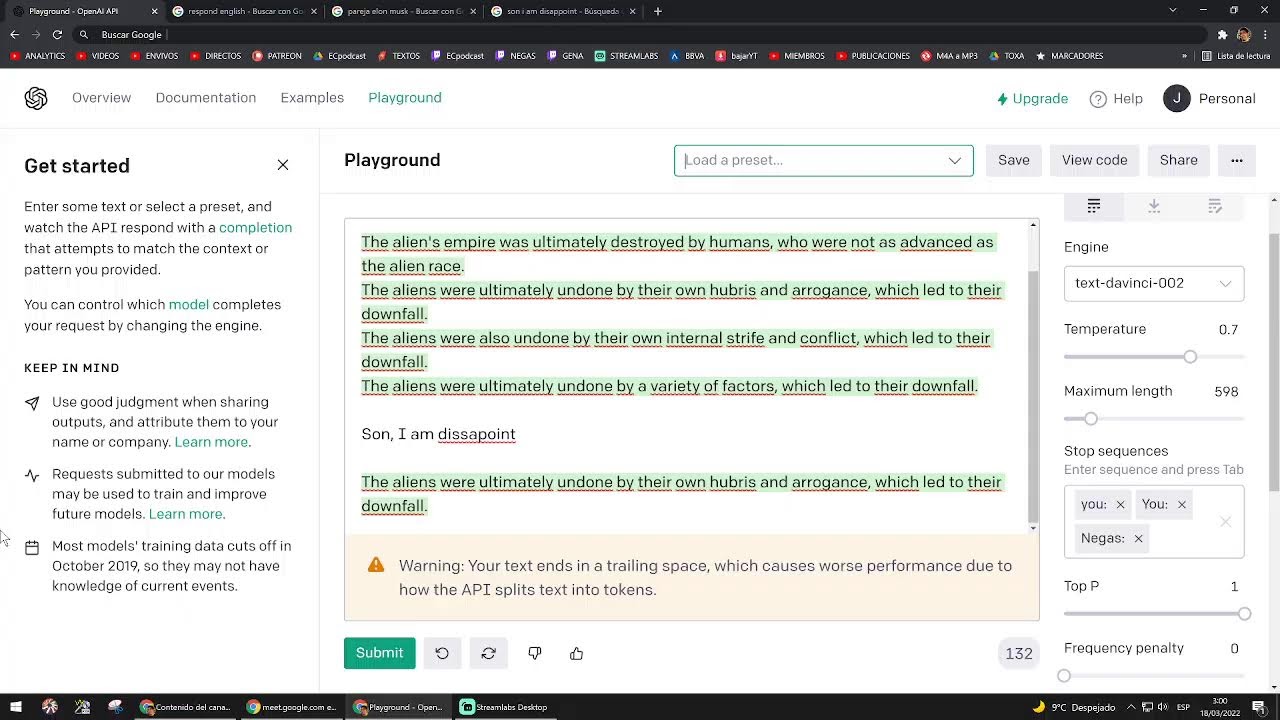The image size is (1280, 720).
Task: Open the STREAMLABS bookmark
Action: click(626, 56)
